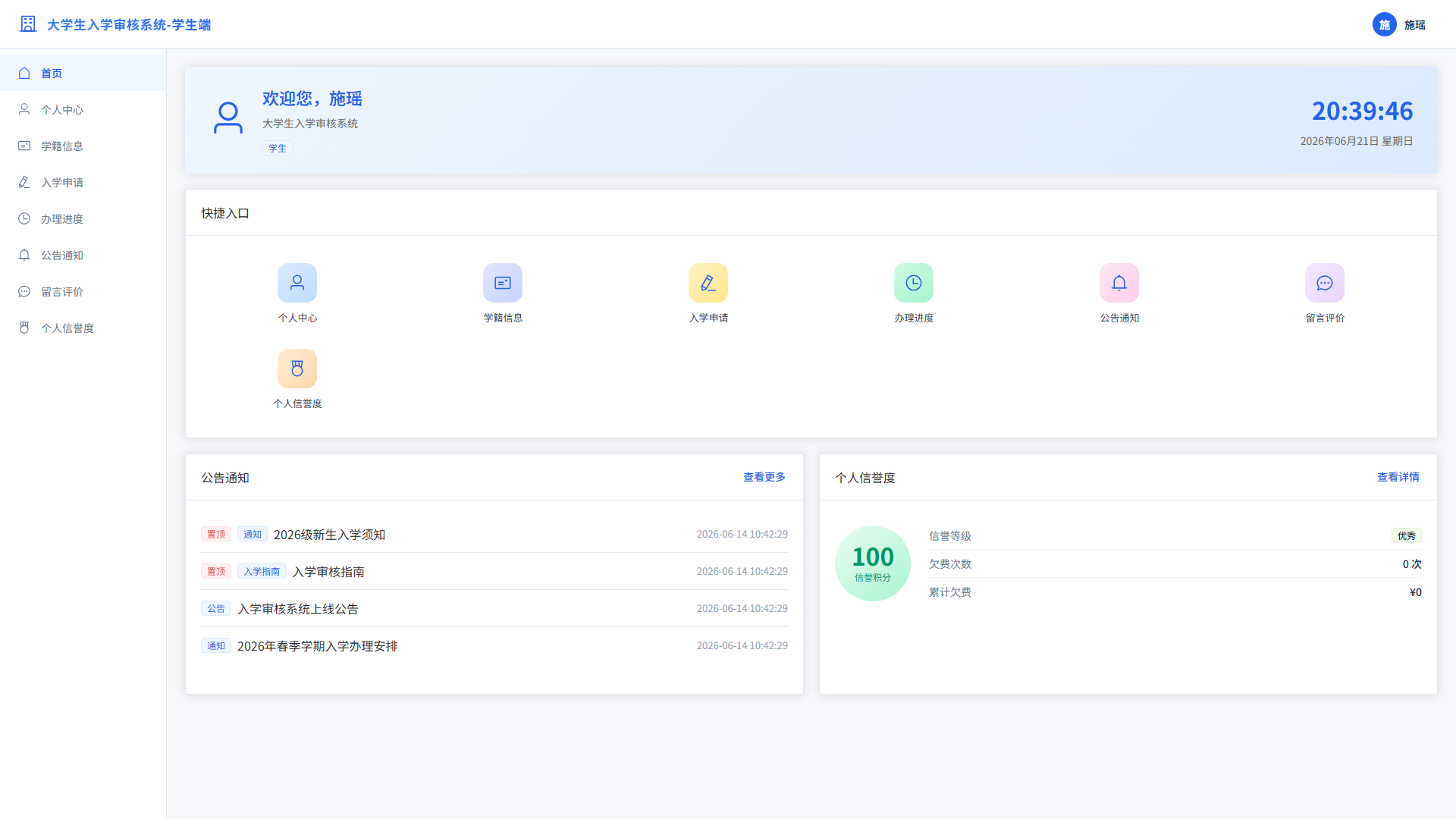Open 学籍信息 quick entry icon
This screenshot has width=1456, height=819.
503,283
